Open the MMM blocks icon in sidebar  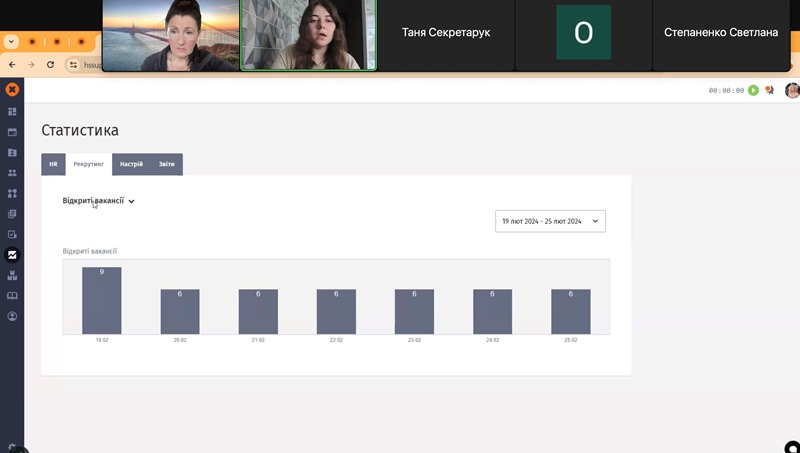(x=12, y=275)
